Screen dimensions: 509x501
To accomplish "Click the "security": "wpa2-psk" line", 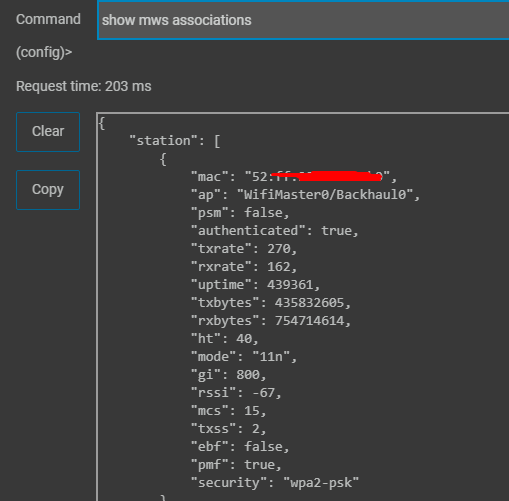I will (x=275, y=483).
